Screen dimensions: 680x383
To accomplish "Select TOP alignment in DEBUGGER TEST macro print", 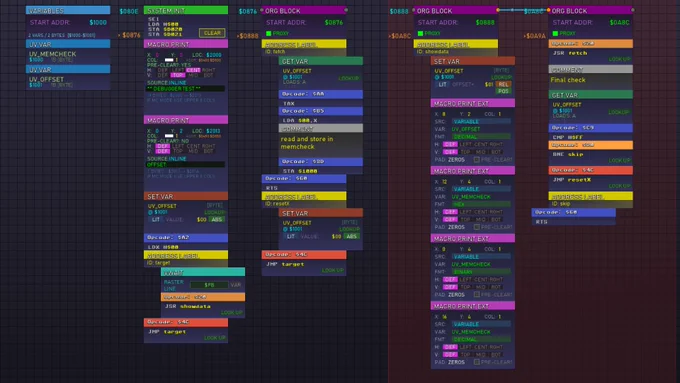I will click(x=178, y=75).
